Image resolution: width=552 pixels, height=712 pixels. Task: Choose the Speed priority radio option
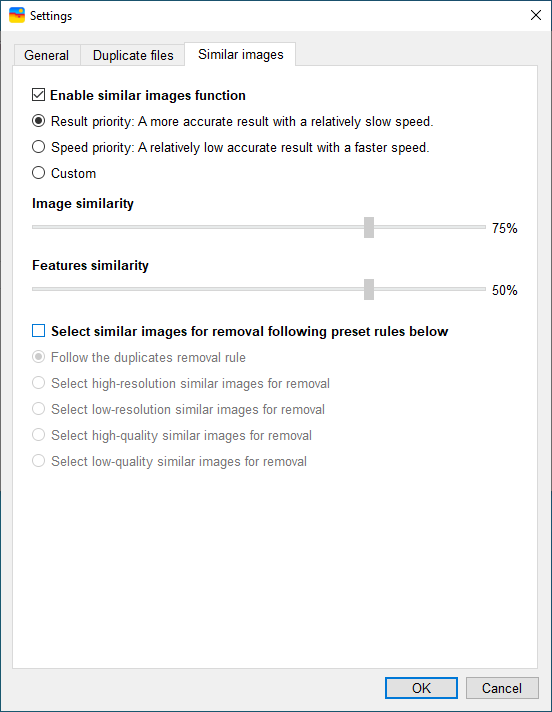(39, 147)
